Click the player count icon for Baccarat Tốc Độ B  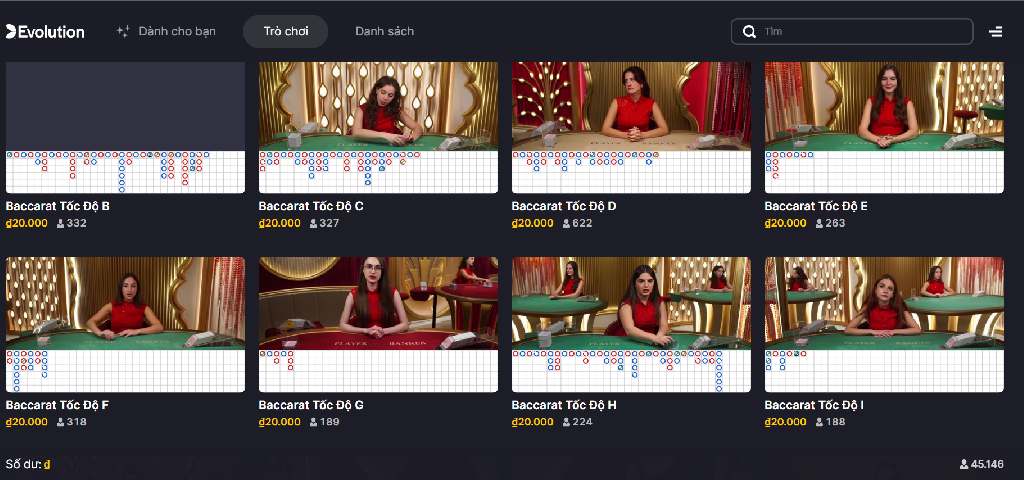pyautogui.click(x=61, y=223)
